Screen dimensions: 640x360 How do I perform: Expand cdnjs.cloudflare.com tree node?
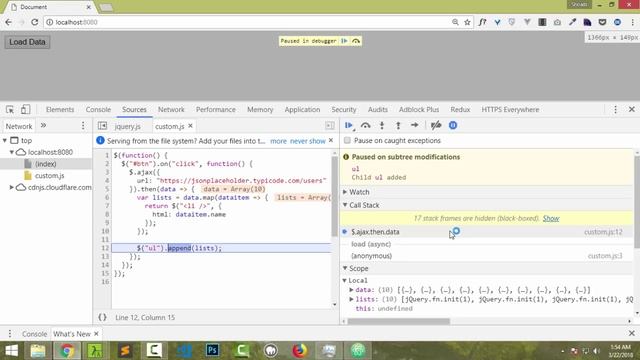coord(12,187)
